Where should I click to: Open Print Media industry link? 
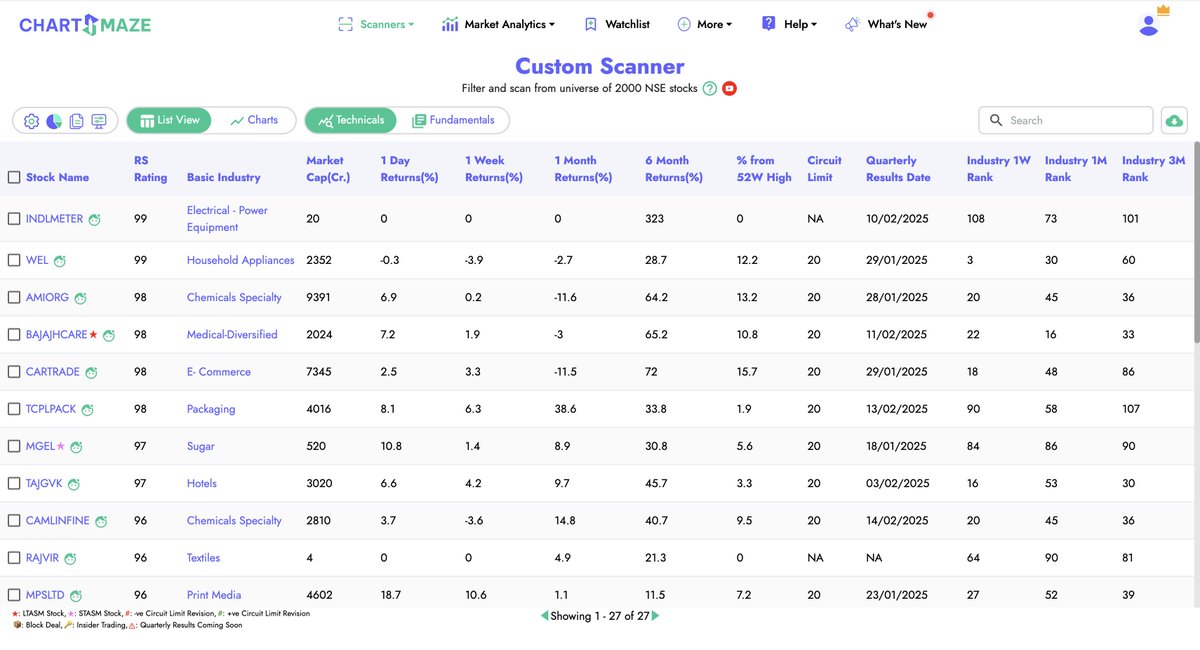[x=214, y=595]
